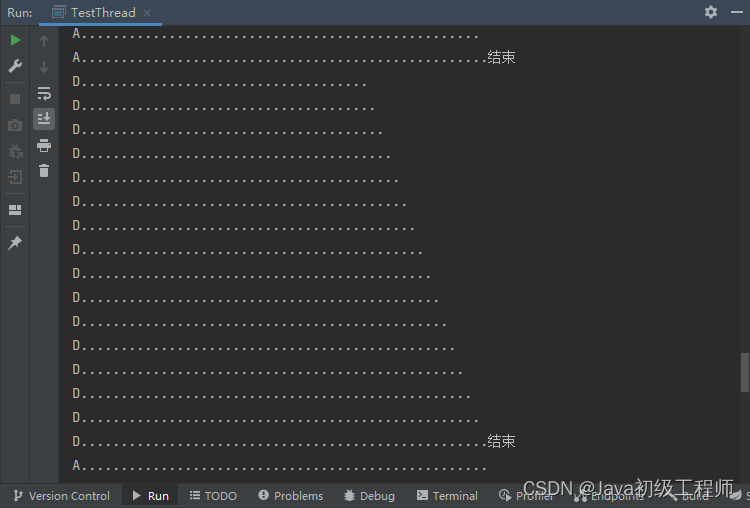Stop the process with the square icon

(15, 99)
